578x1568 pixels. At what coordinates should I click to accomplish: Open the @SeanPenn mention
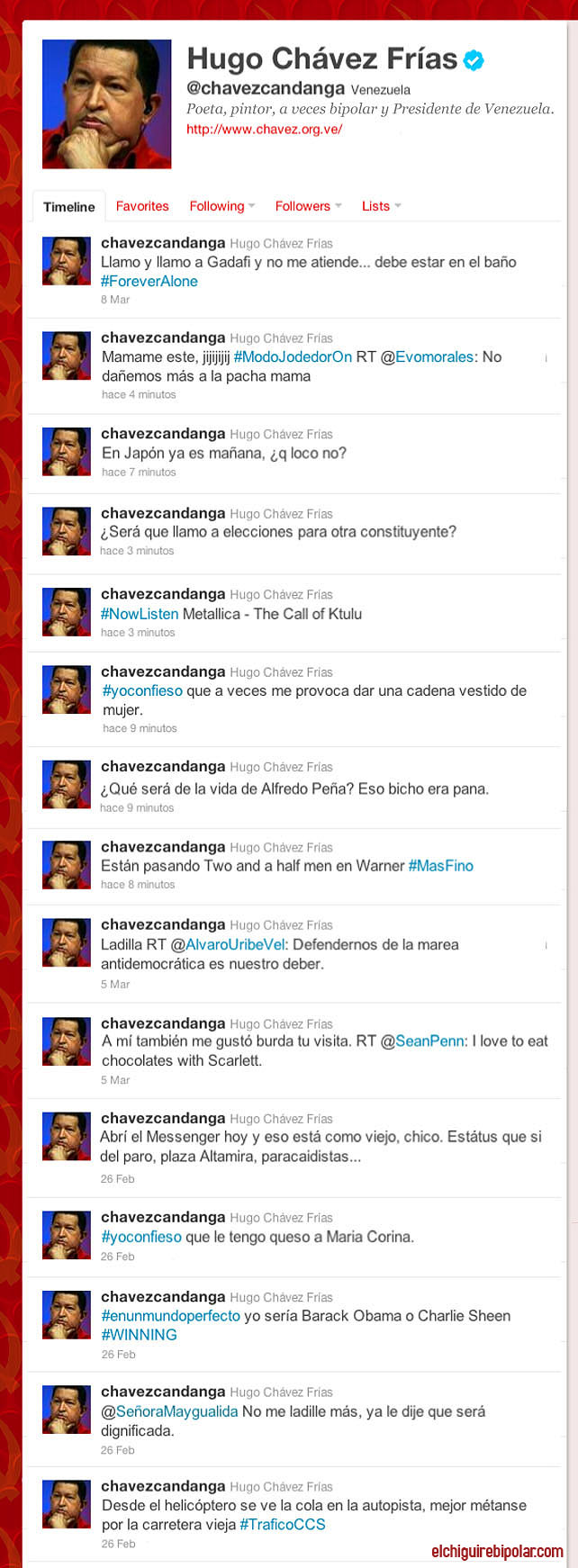coord(423,1041)
